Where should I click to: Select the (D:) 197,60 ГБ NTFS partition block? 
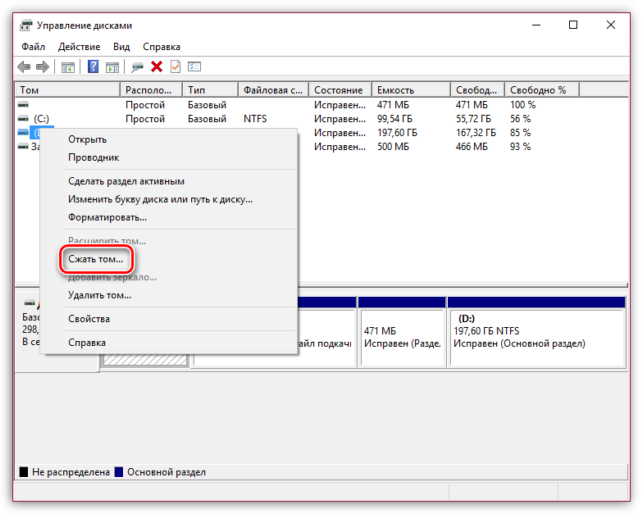pyautogui.click(x=537, y=331)
